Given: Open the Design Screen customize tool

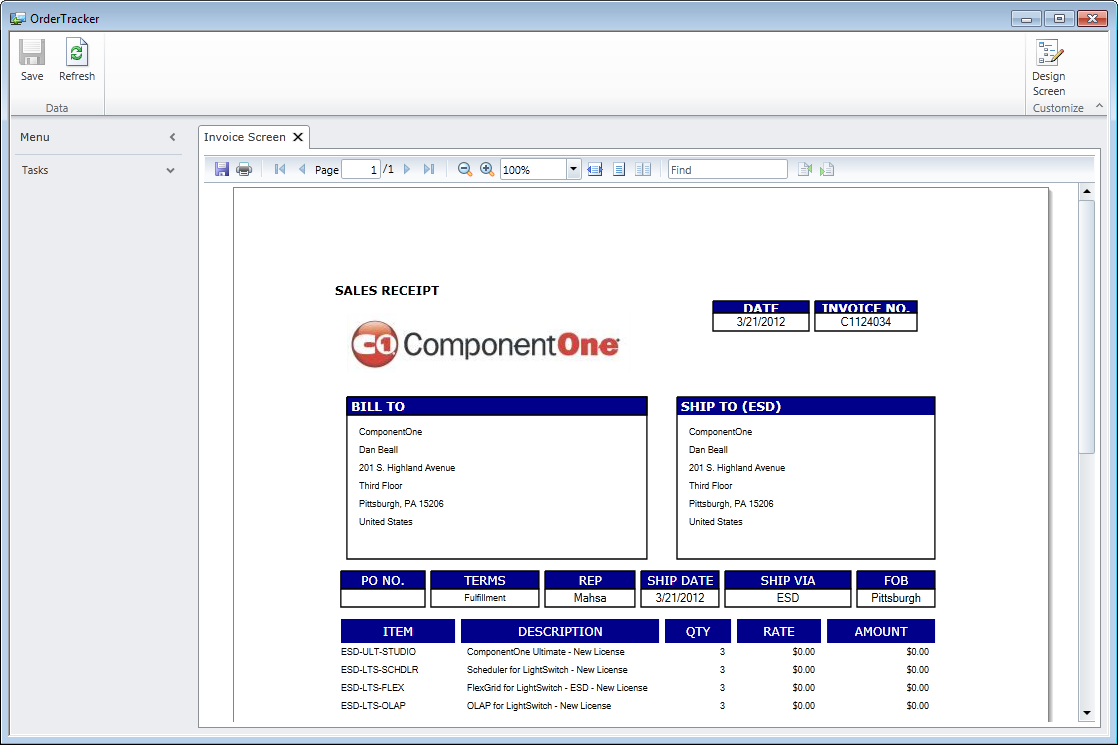Looking at the screenshot, I should tap(1049, 68).
